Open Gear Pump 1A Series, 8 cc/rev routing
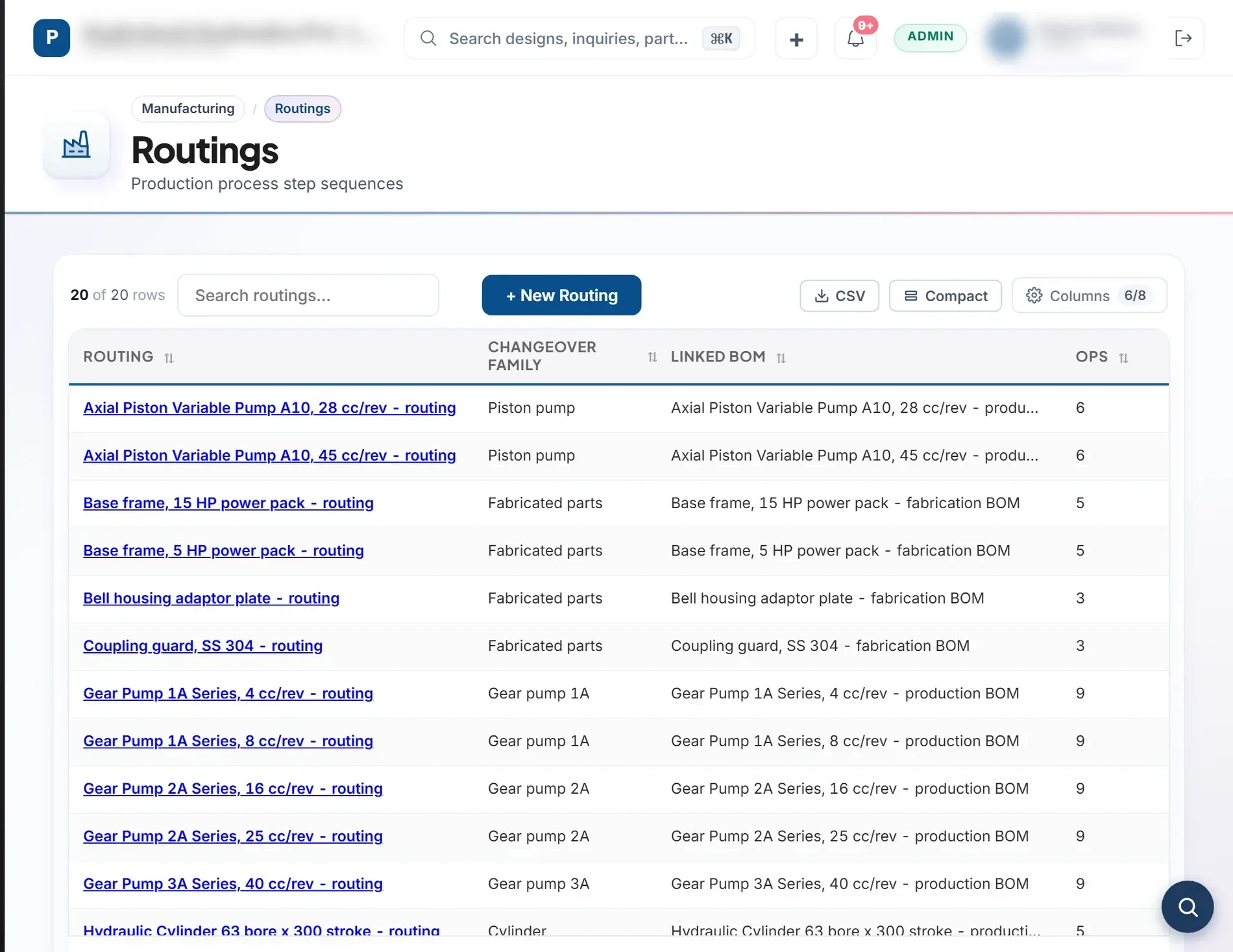 (x=228, y=741)
